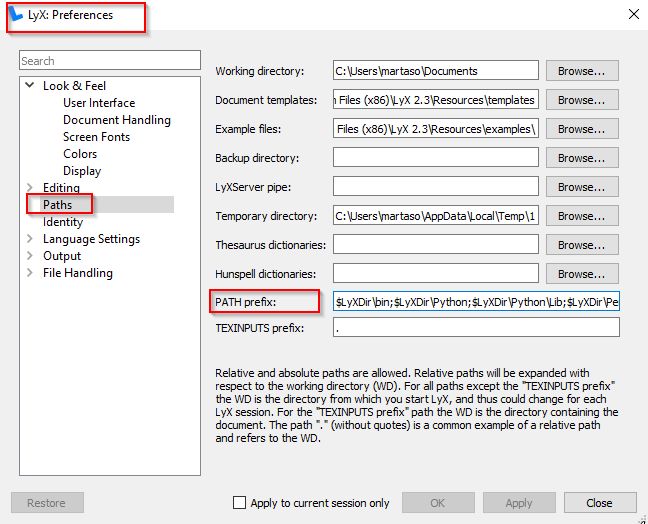Click the Restore button
The image size is (648, 524).
pyautogui.click(x=47, y=503)
